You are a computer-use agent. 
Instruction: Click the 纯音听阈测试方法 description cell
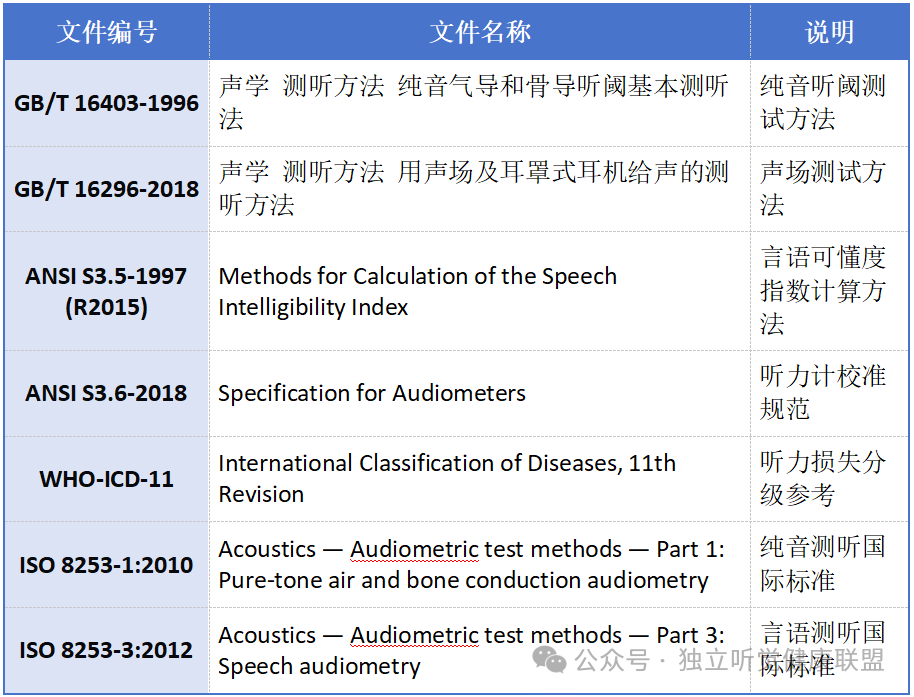pos(829,103)
